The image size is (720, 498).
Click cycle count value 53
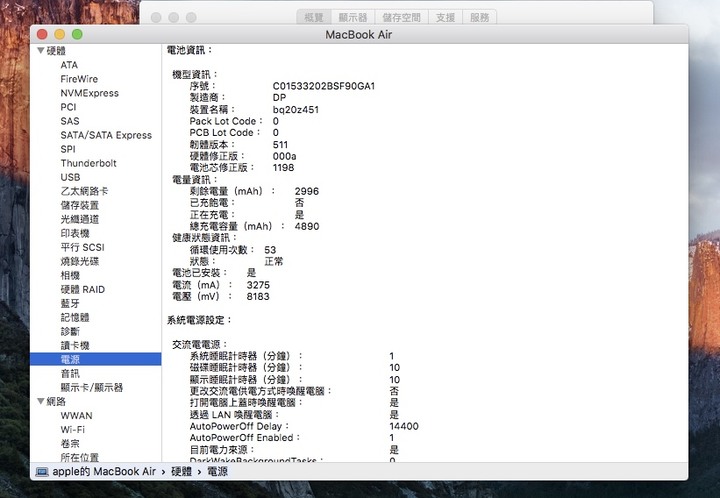click(270, 250)
